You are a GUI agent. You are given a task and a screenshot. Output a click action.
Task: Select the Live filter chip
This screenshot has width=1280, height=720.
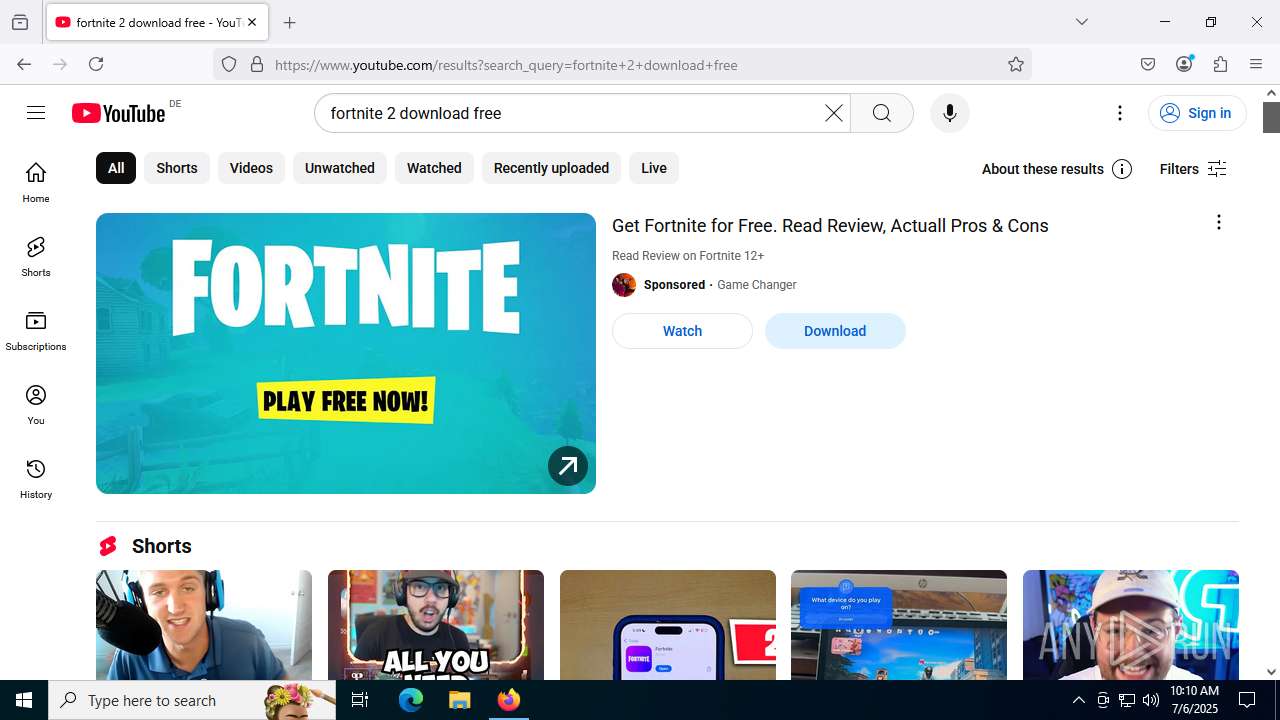point(654,168)
